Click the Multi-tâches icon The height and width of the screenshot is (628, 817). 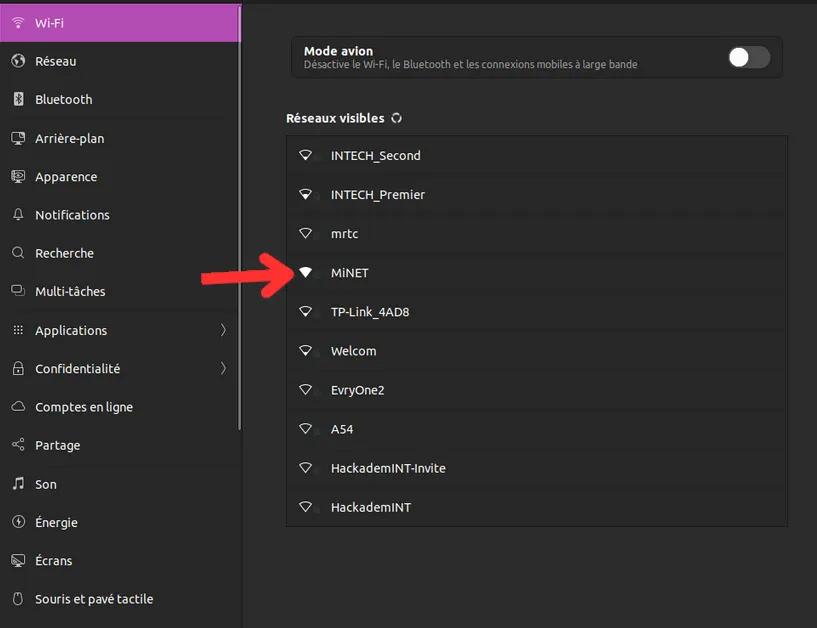coord(18,291)
